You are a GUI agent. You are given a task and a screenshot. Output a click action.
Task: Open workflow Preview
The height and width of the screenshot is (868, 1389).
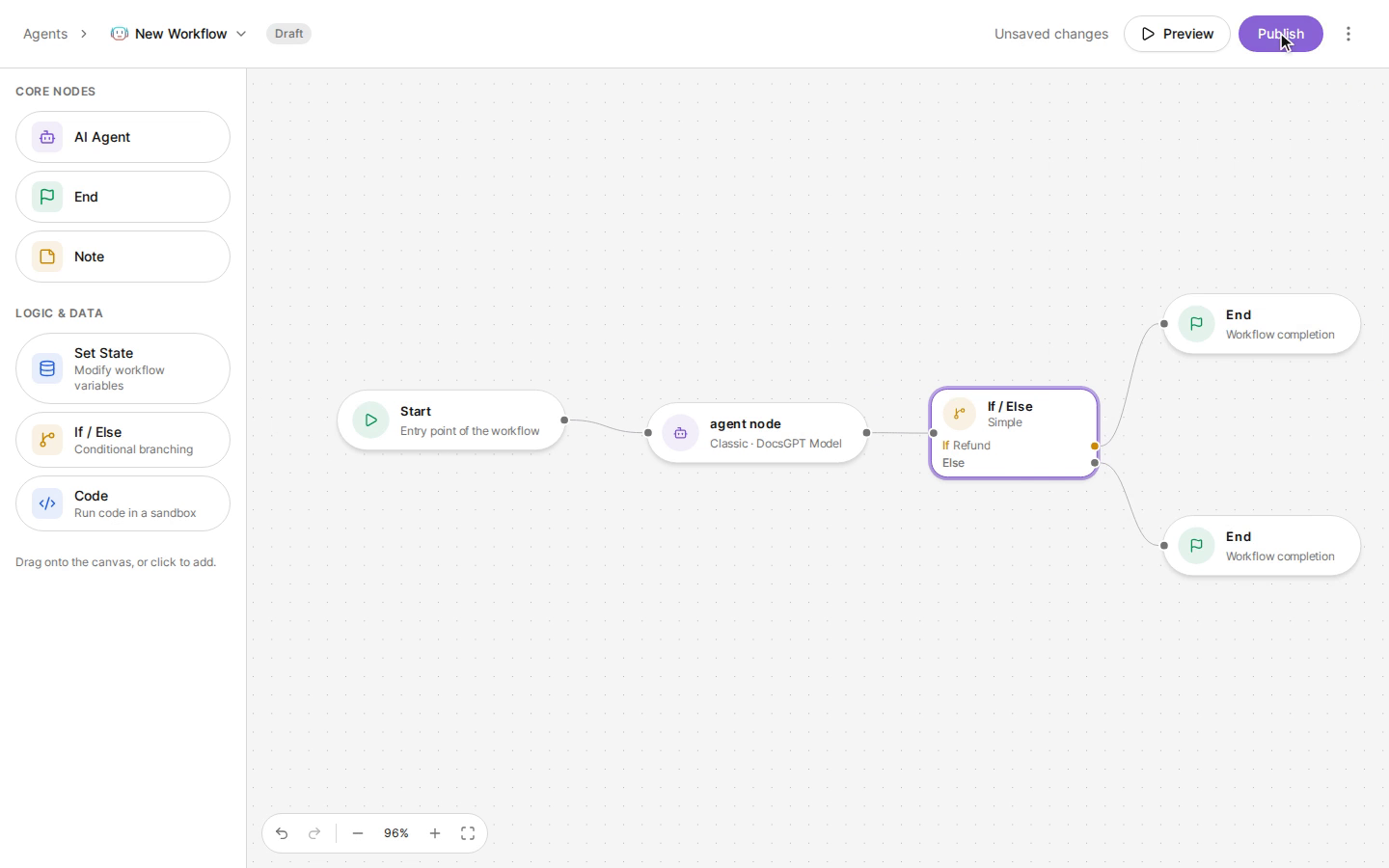(x=1177, y=34)
